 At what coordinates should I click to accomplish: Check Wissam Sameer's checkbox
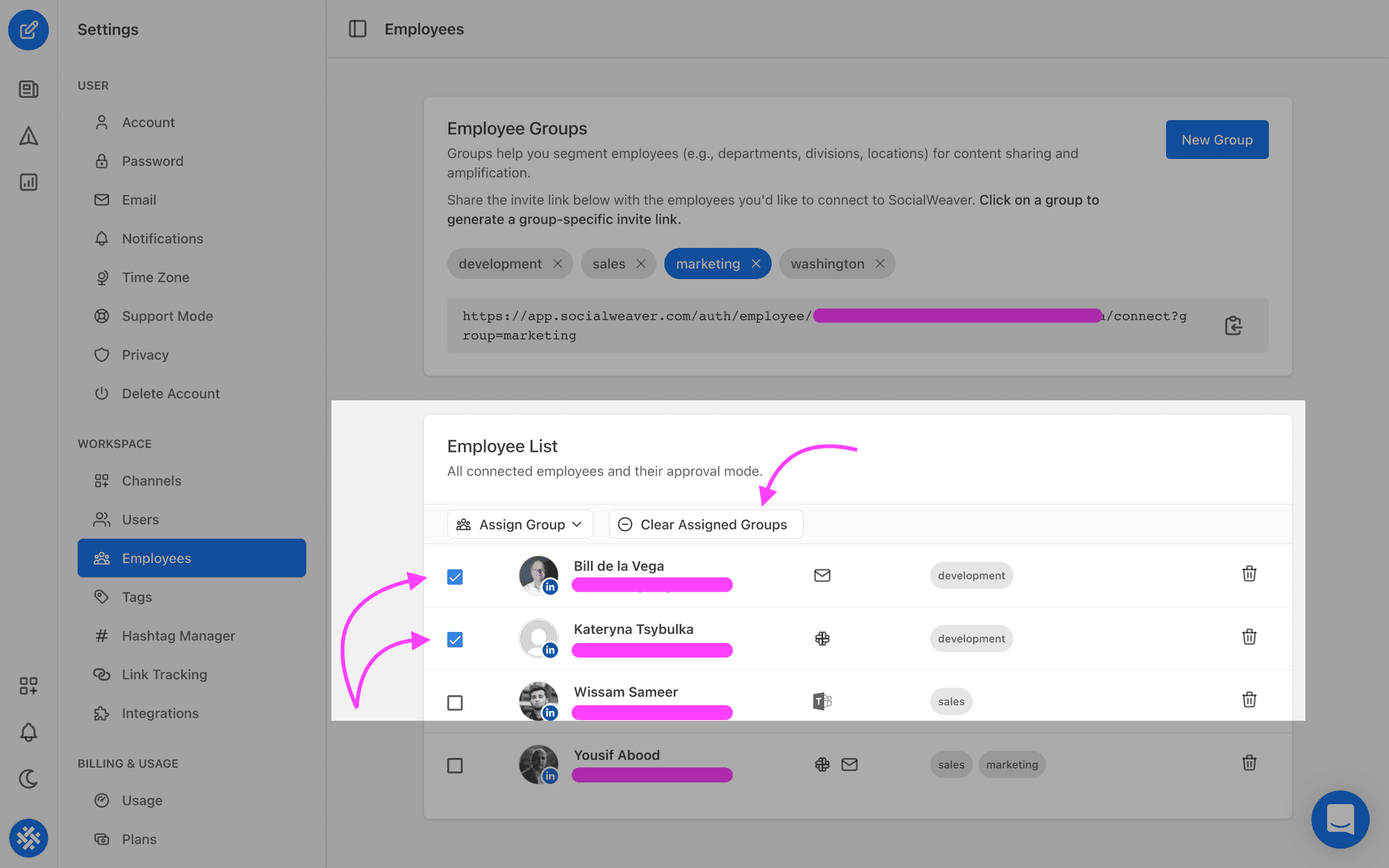pos(455,703)
